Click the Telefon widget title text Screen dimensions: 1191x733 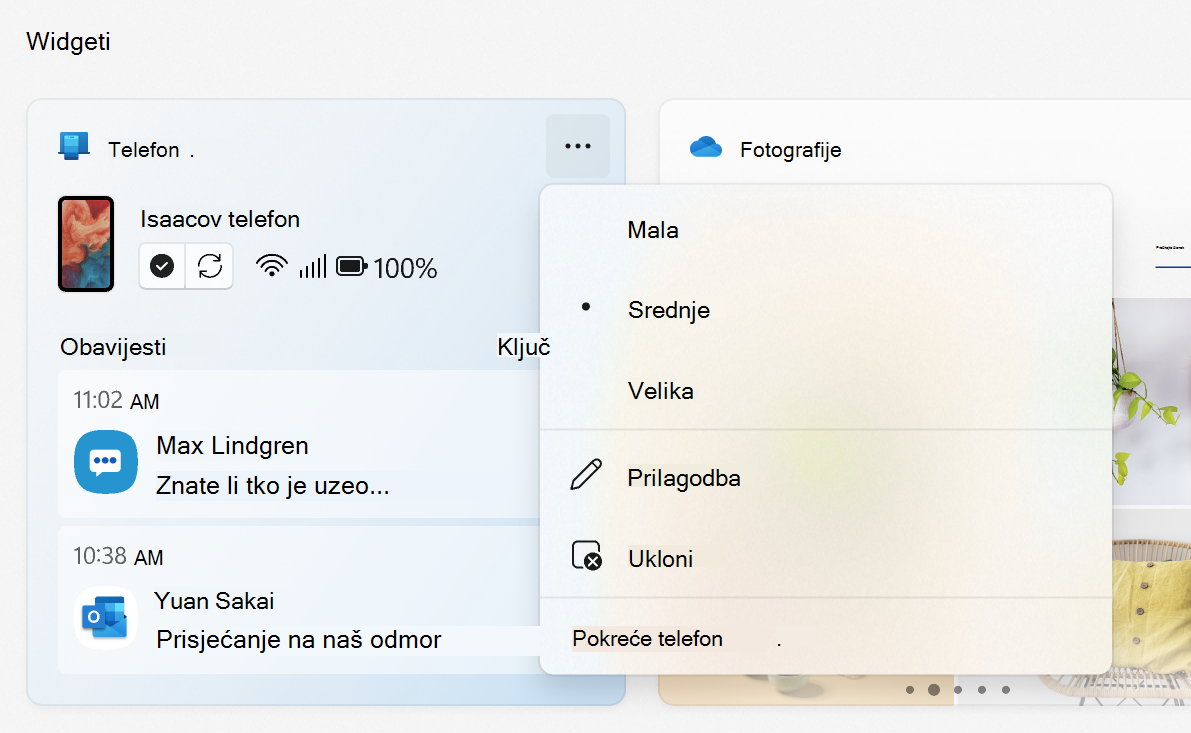point(144,150)
